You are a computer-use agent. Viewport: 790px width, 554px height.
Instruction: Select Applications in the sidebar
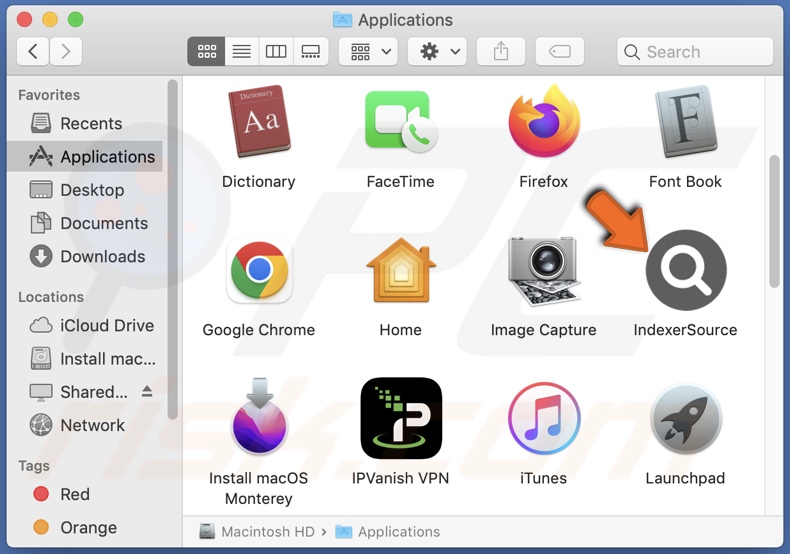pos(85,157)
